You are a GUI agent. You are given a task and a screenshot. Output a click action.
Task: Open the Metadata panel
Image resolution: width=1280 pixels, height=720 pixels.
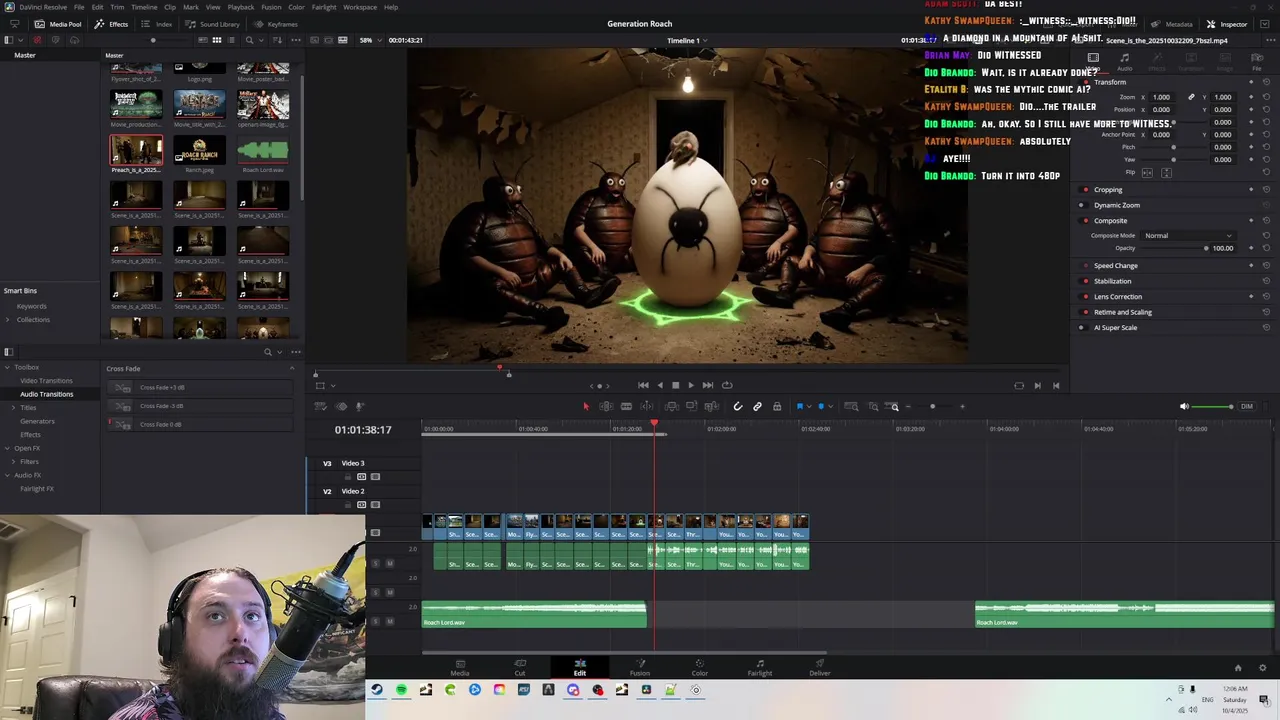coord(1172,24)
